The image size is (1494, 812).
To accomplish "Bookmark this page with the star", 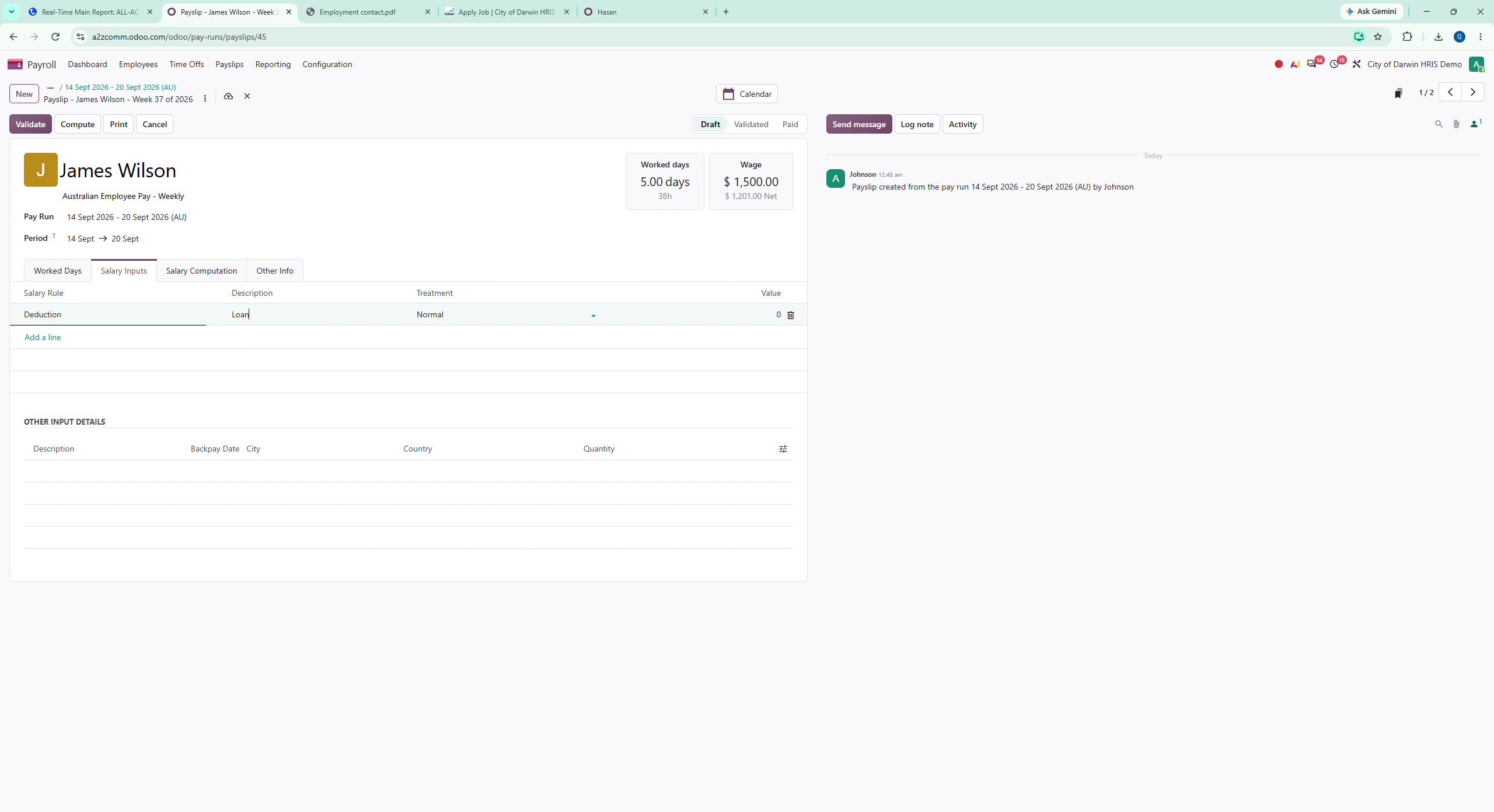I will 1378,37.
